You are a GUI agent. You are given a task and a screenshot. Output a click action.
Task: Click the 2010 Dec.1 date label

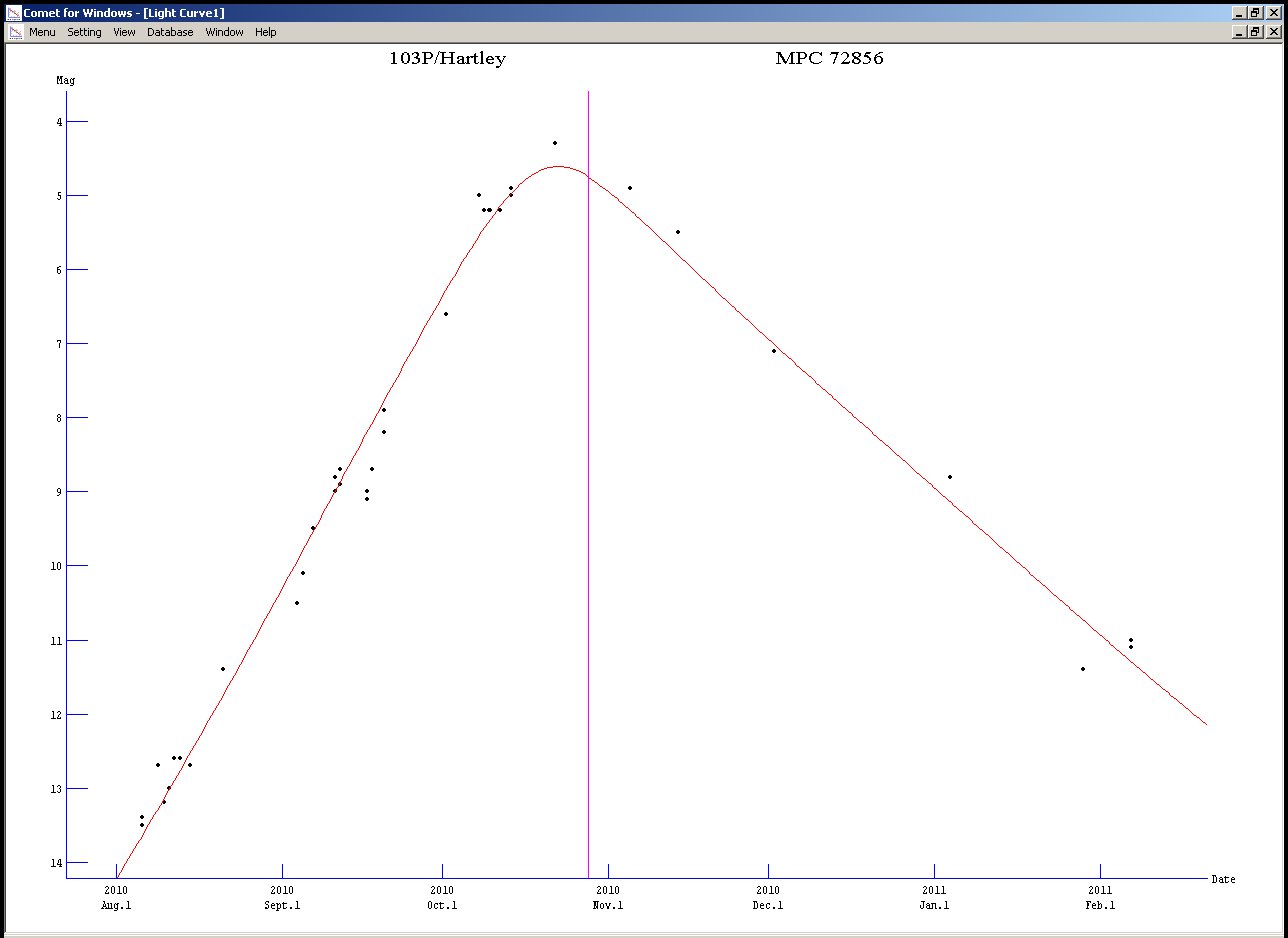[768, 897]
